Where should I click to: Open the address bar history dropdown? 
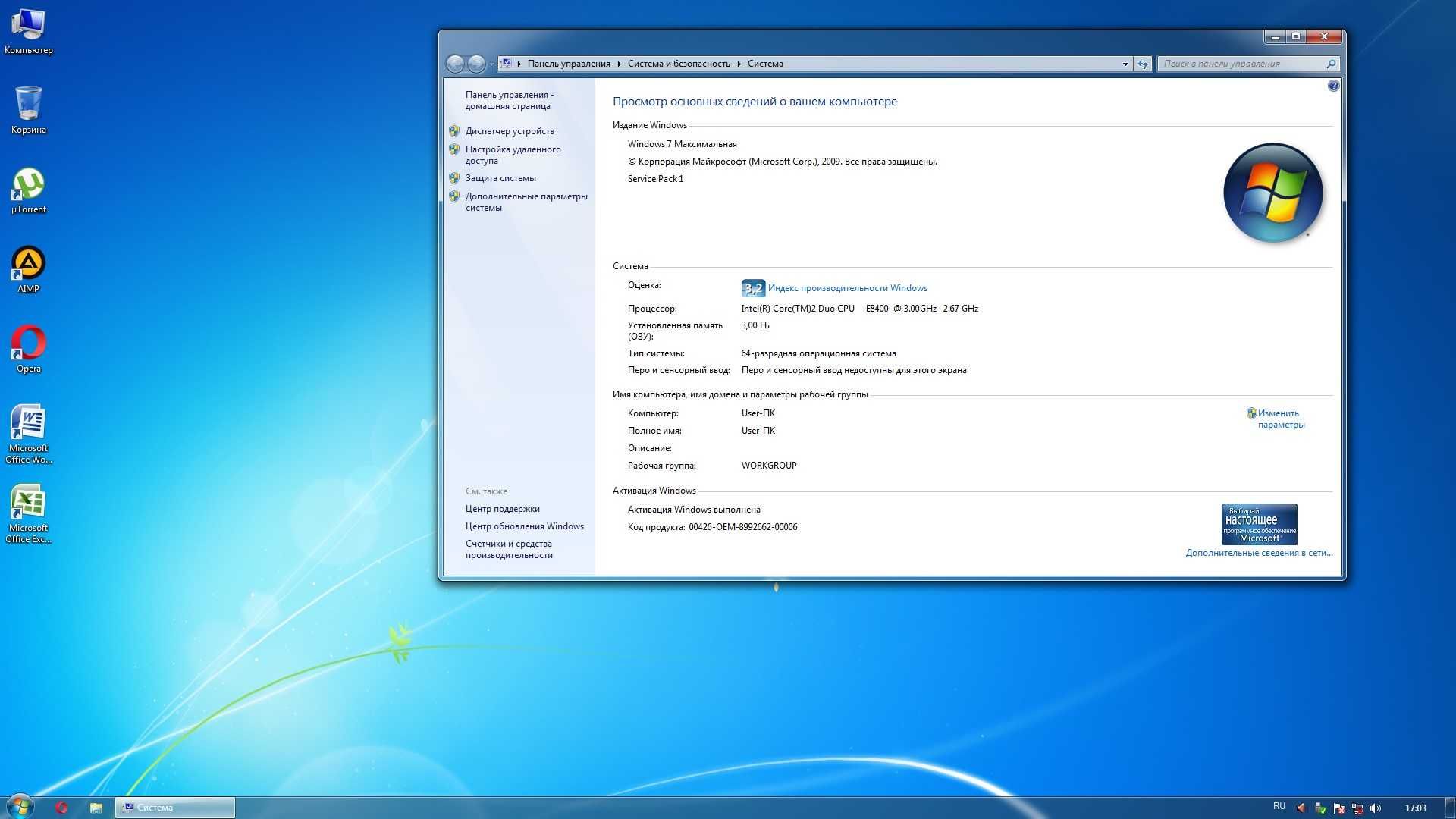pos(1125,64)
